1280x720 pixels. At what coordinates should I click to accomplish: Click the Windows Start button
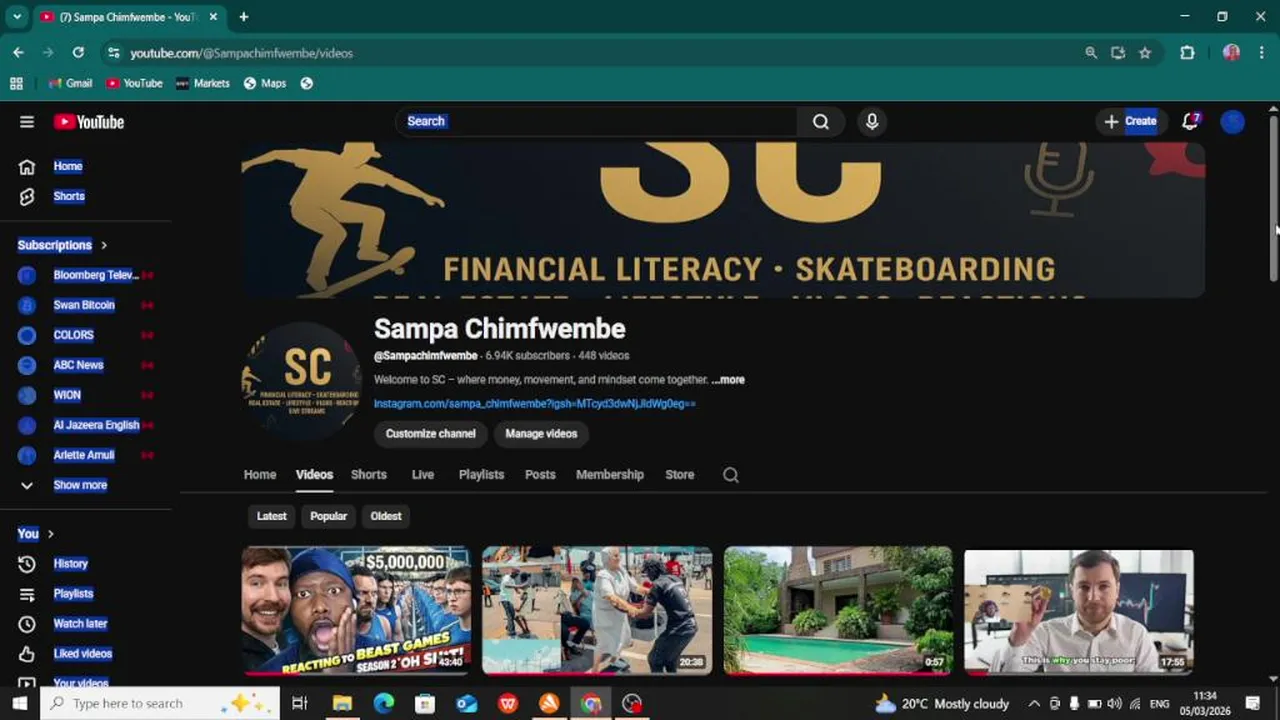pos(20,704)
